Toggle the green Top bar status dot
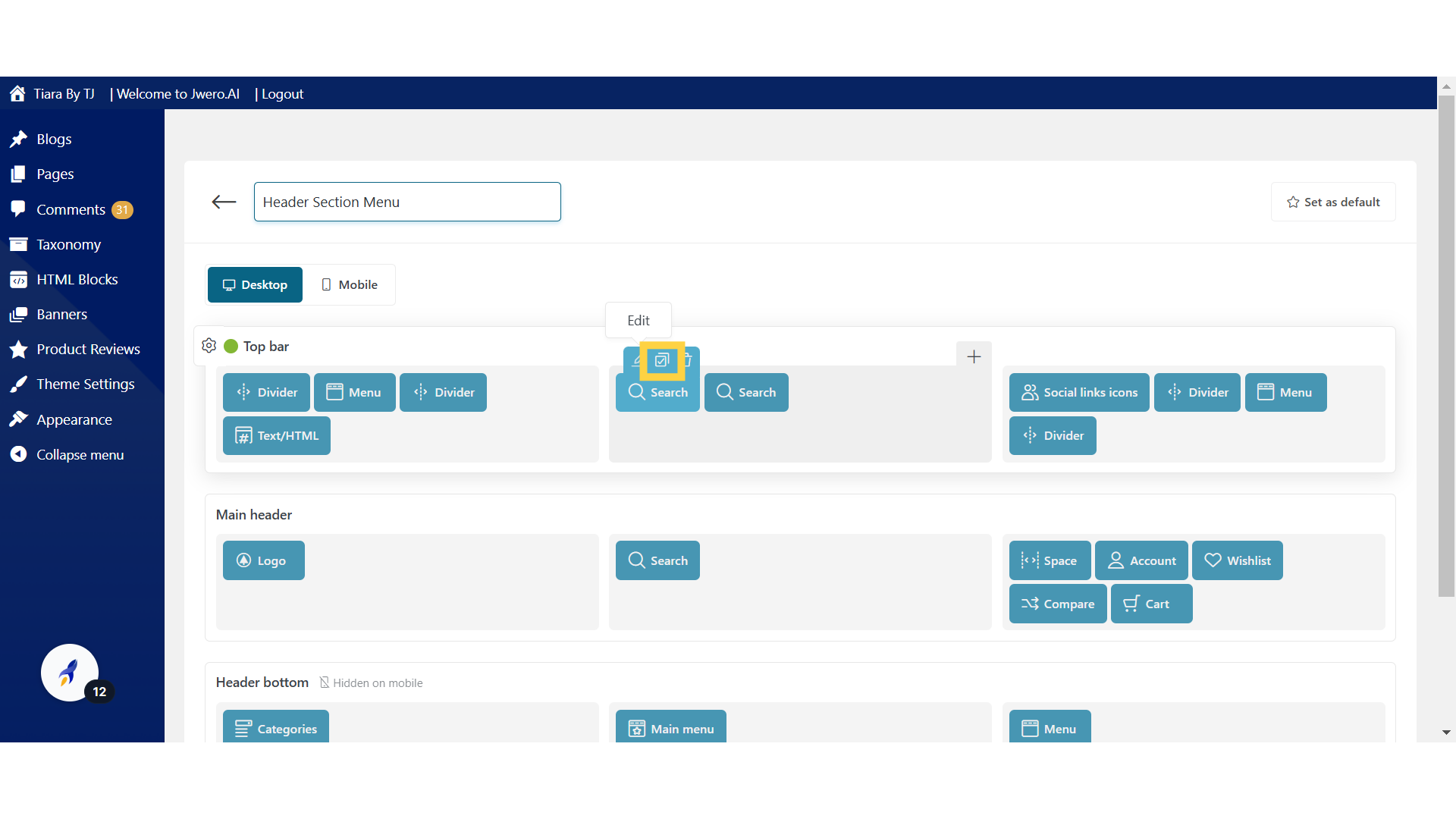The image size is (1456, 819). coord(231,347)
